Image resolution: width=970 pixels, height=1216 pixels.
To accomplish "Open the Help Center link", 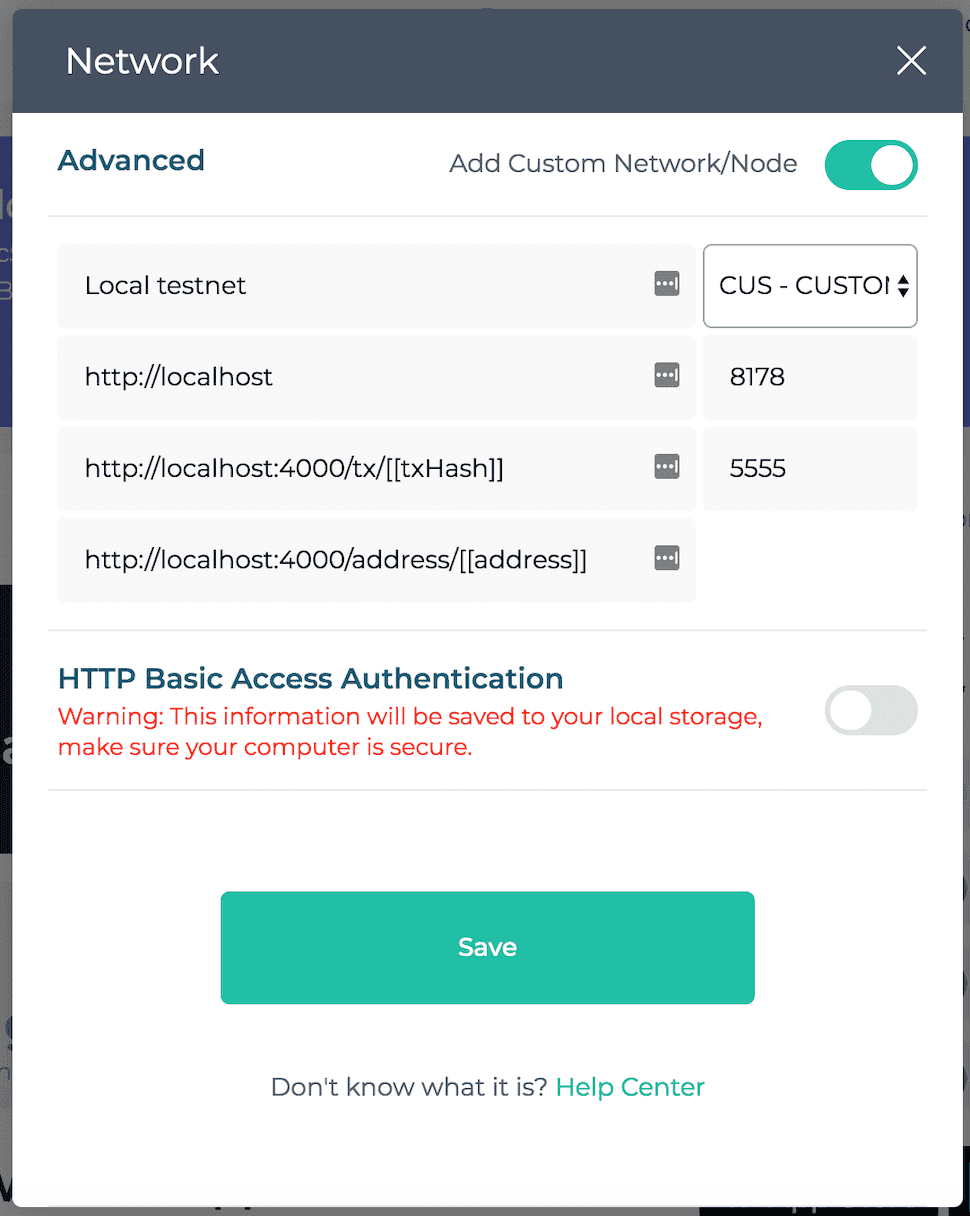I will pyautogui.click(x=630, y=1087).
